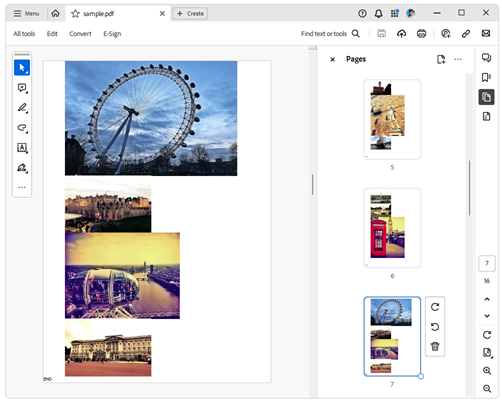The width and height of the screenshot is (502, 403).
Task: Rotate view in right rail
Action: pos(487,335)
